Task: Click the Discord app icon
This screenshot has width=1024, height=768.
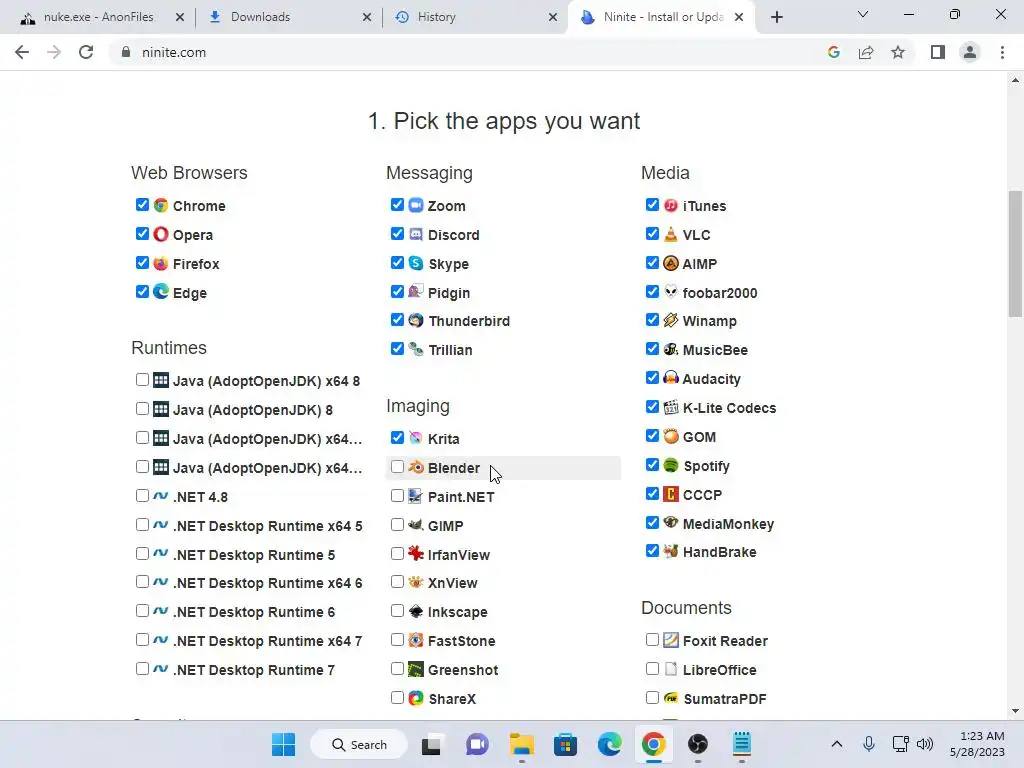Action: [x=416, y=234]
